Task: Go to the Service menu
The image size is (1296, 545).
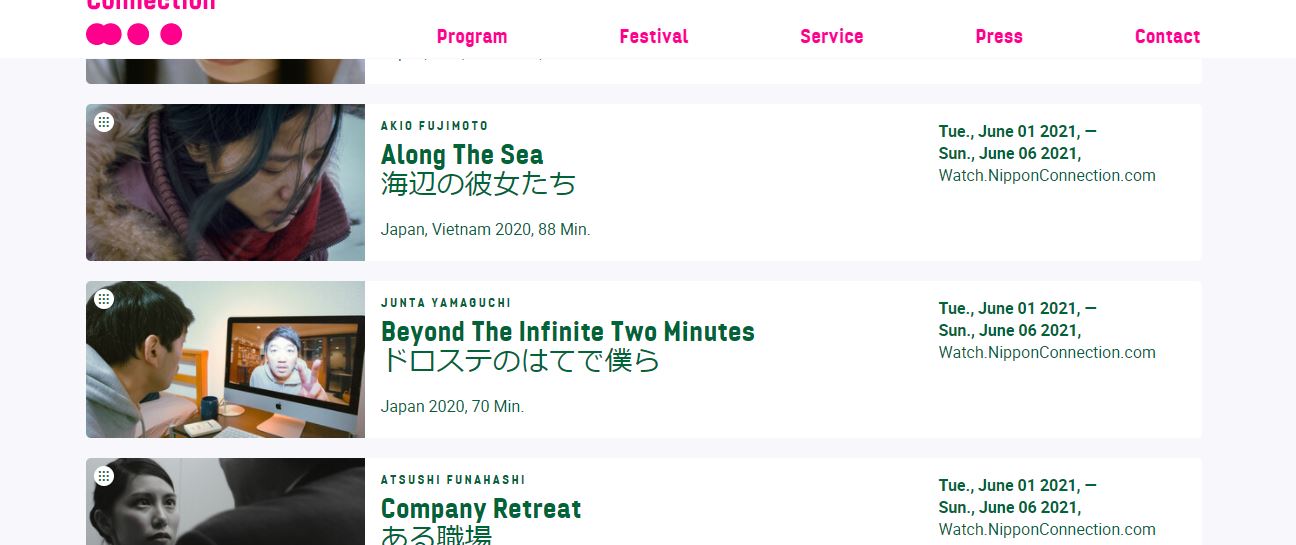Action: coord(832,37)
